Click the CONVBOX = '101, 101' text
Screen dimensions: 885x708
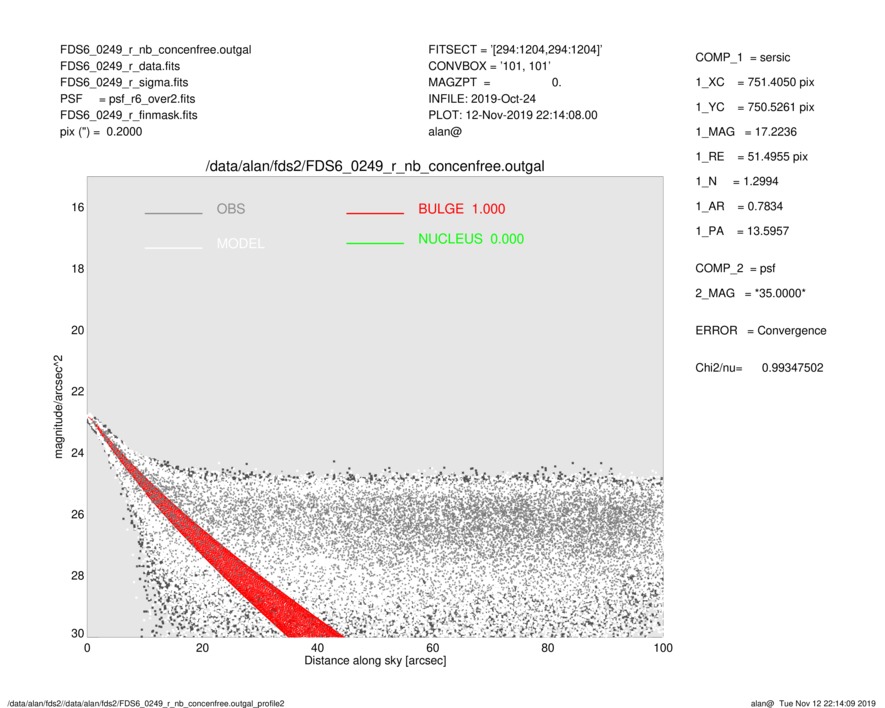click(x=489, y=66)
